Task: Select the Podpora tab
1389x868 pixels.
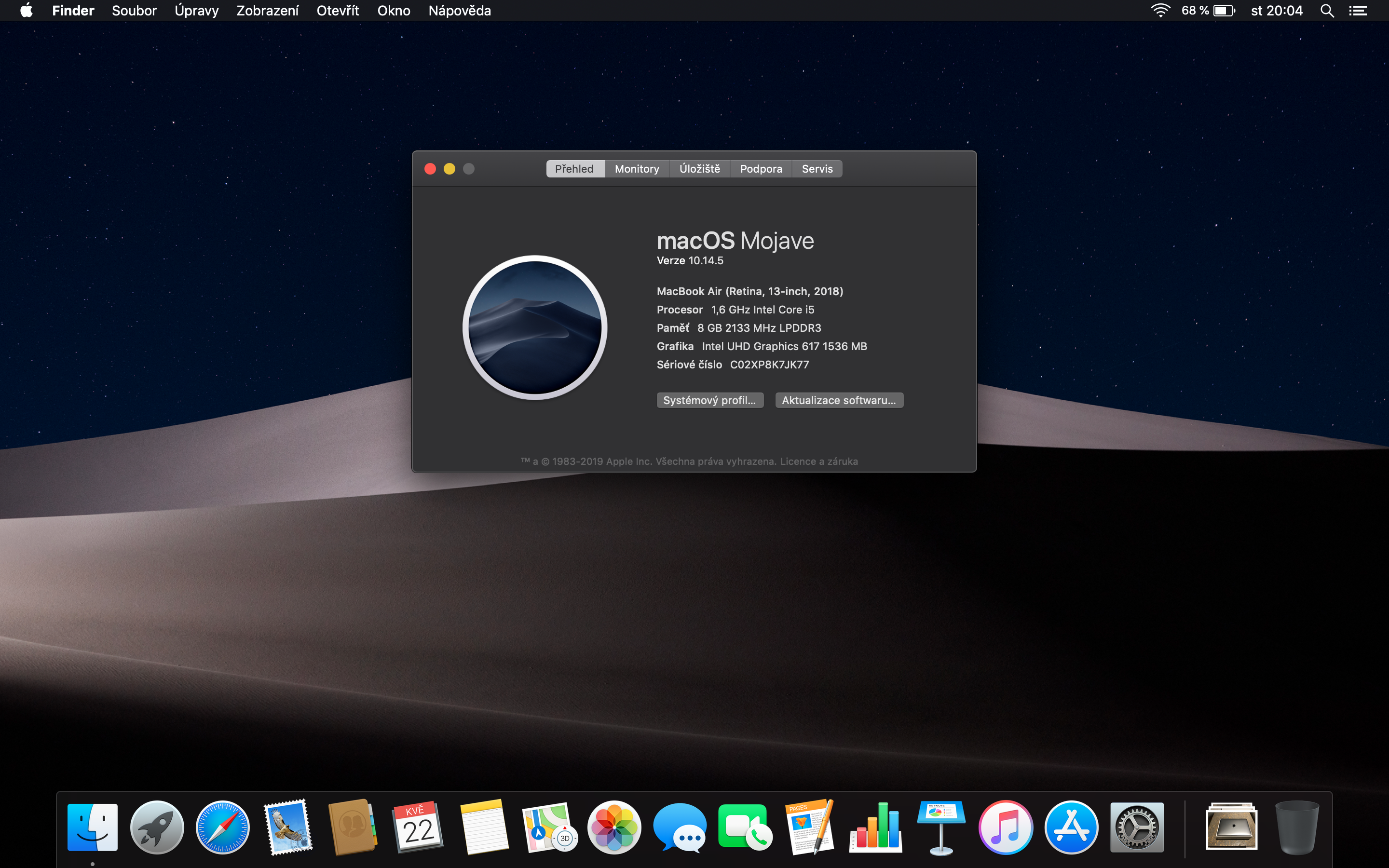Action: 761,169
